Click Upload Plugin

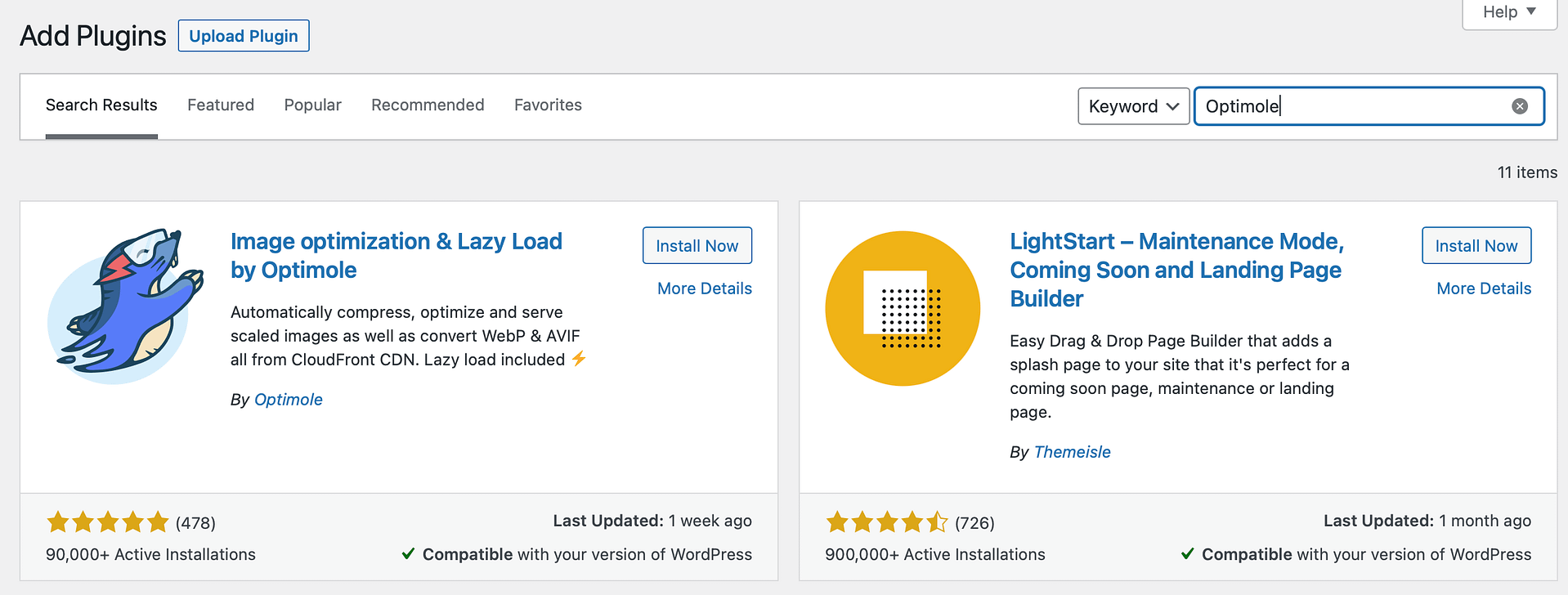[x=243, y=35]
